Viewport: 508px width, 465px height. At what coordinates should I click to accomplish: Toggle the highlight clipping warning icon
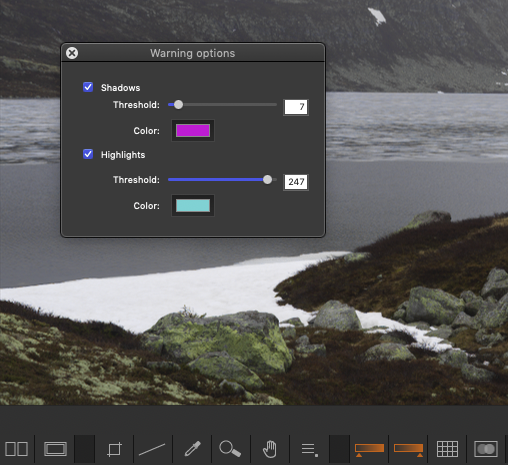[408, 449]
